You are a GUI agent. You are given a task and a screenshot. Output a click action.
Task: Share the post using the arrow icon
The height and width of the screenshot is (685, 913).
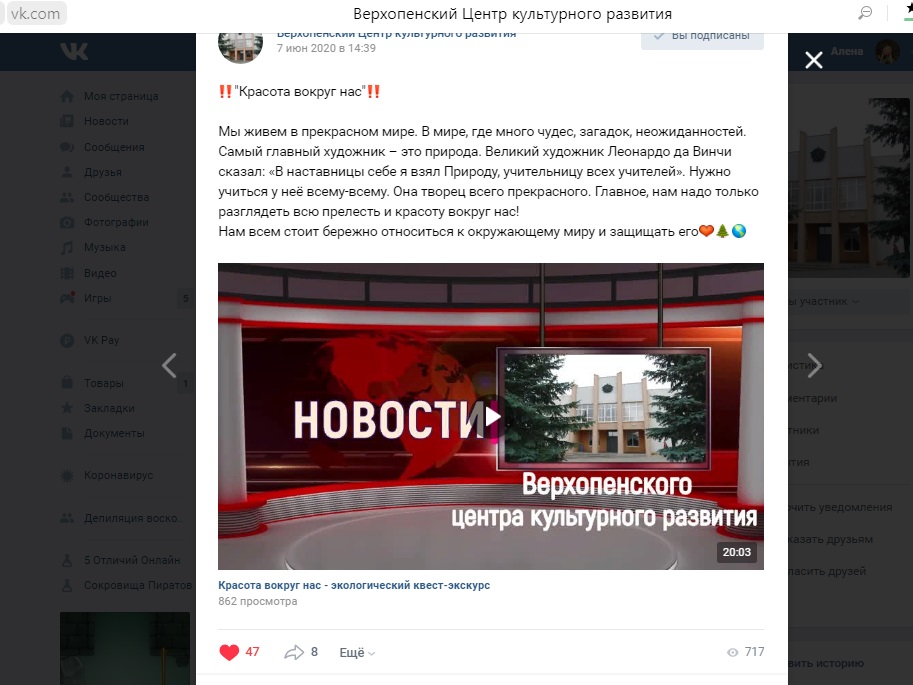[294, 652]
